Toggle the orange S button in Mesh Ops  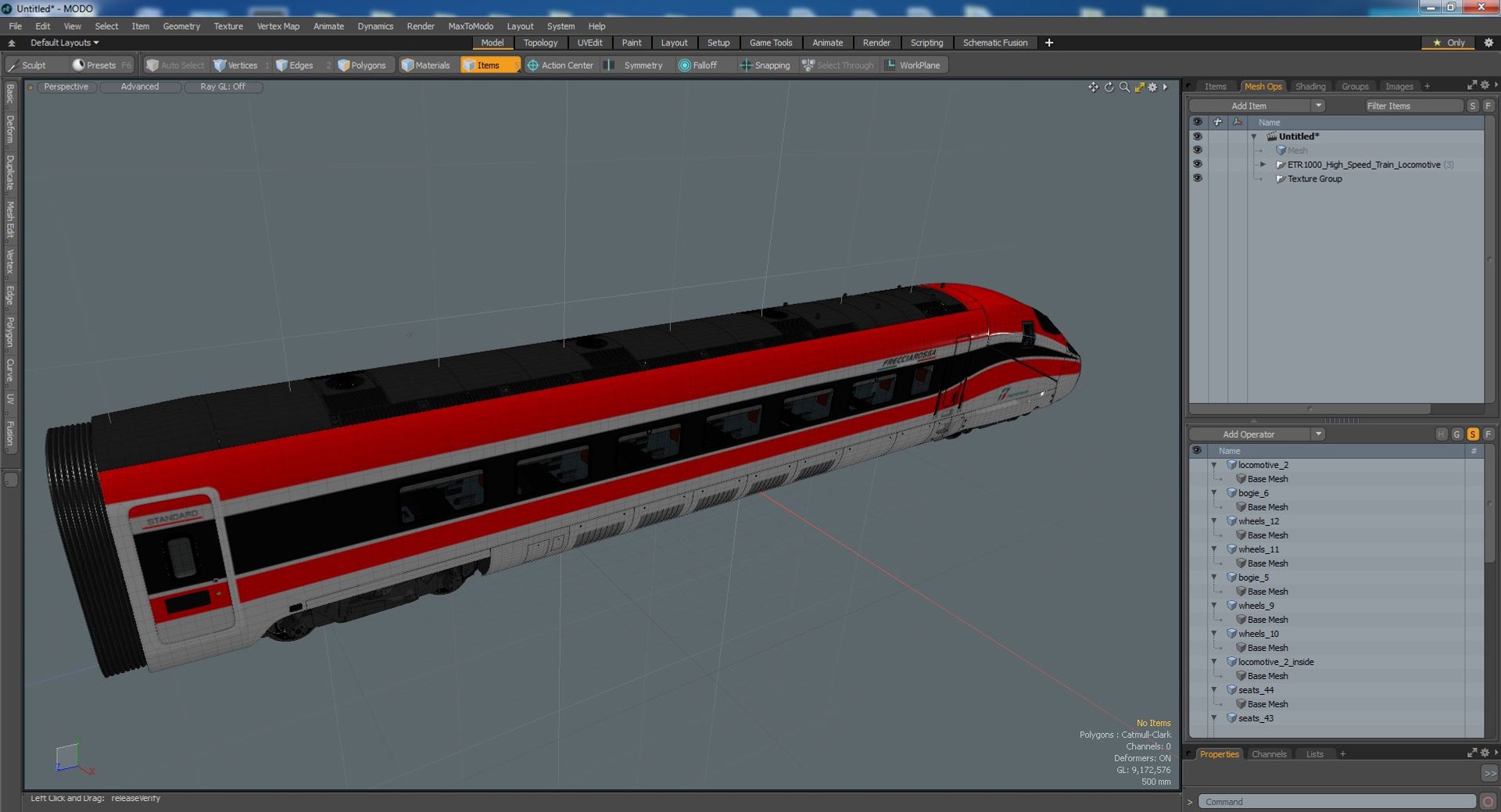pyautogui.click(x=1472, y=435)
